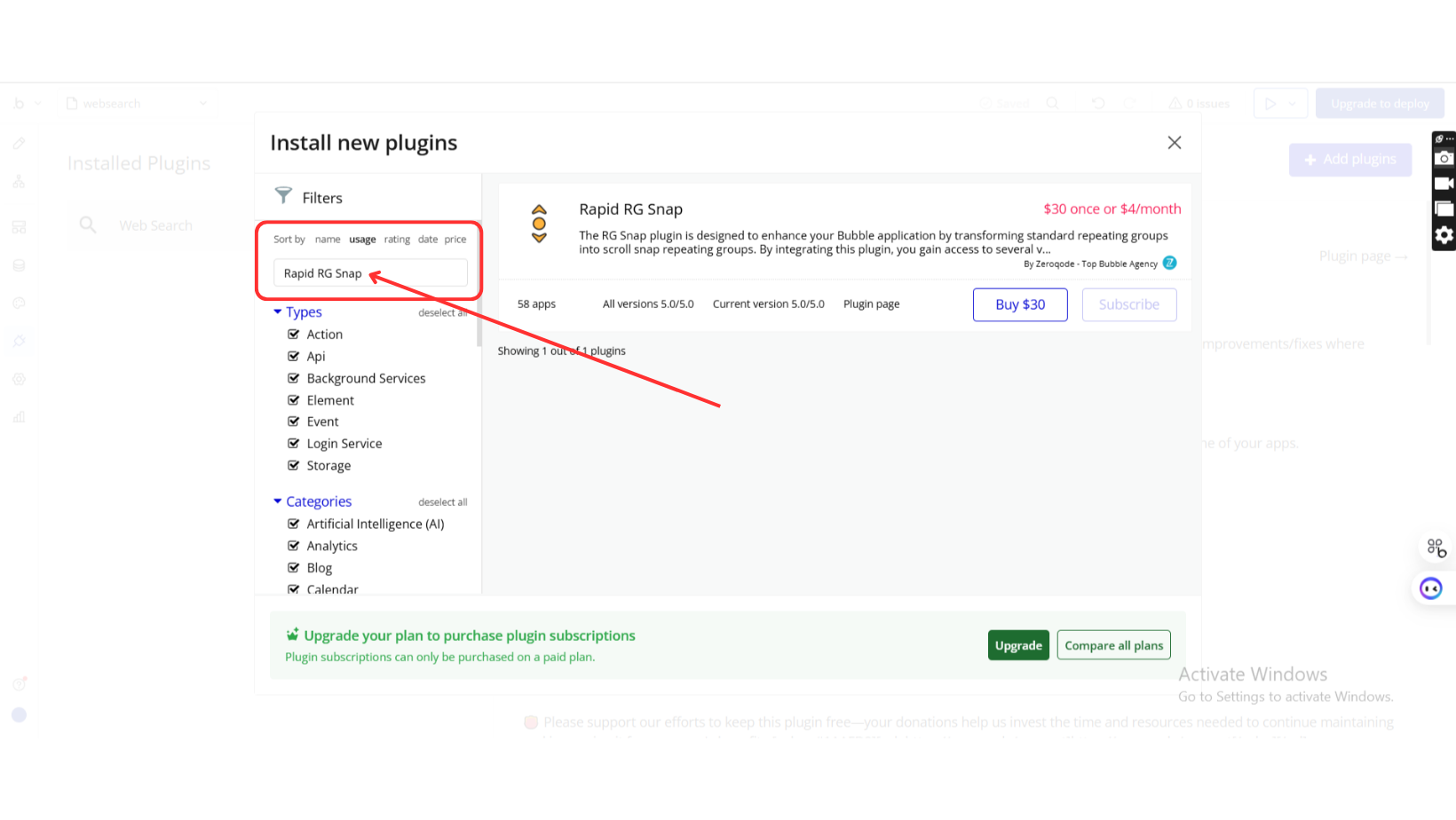Screen dimensions: 1456x820
Task: Click deselect all next to Types
Action: (x=442, y=312)
